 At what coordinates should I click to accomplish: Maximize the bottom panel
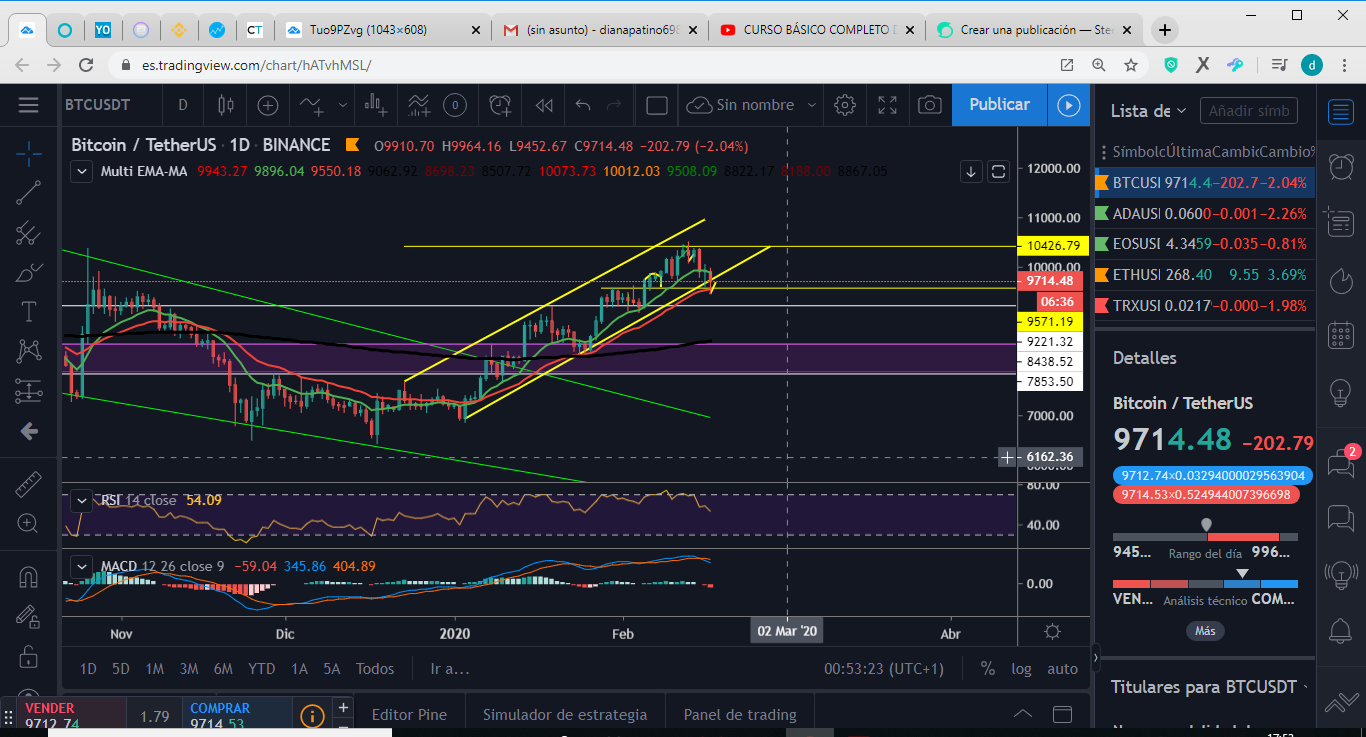[1062, 715]
